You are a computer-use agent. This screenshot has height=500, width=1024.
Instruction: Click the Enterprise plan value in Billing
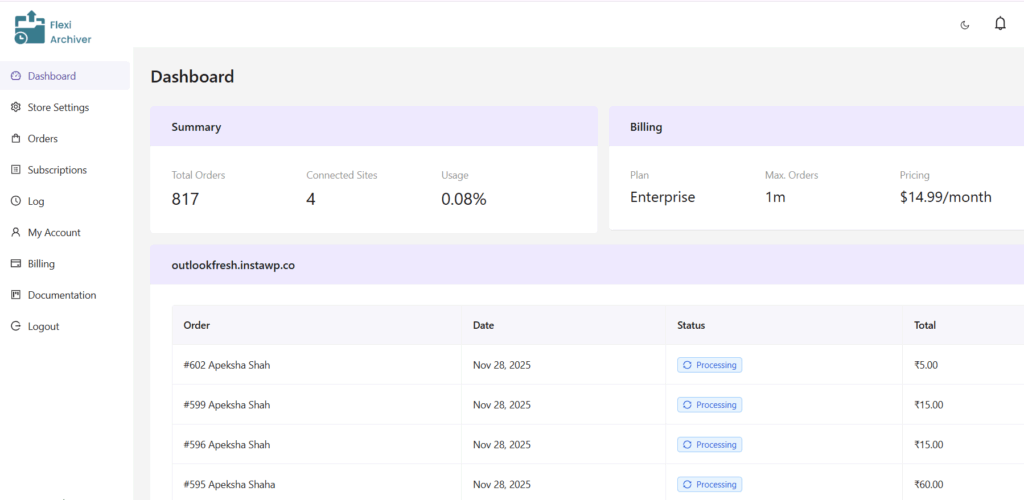click(x=662, y=198)
